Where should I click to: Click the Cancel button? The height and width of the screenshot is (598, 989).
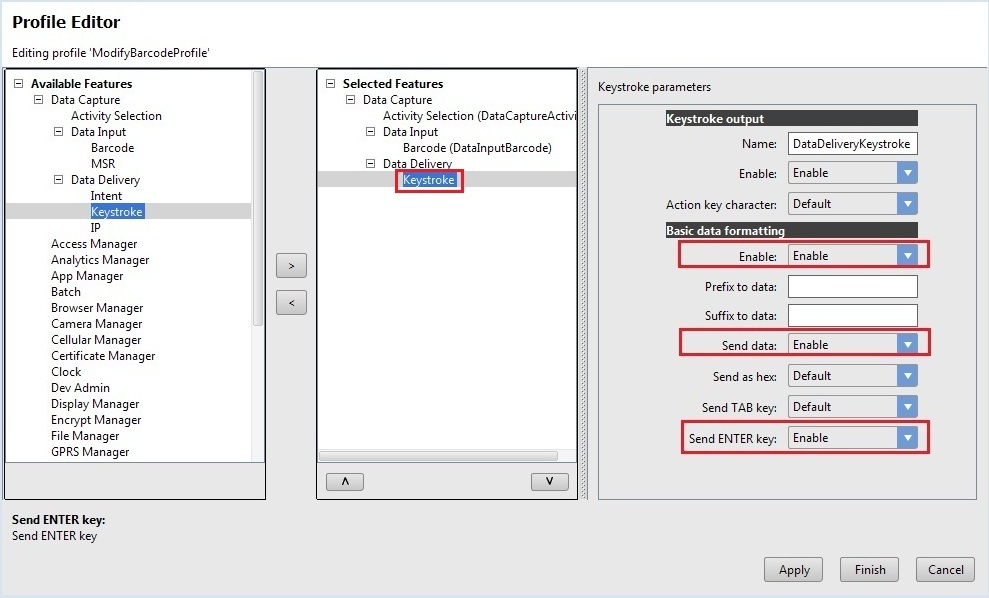pos(945,570)
